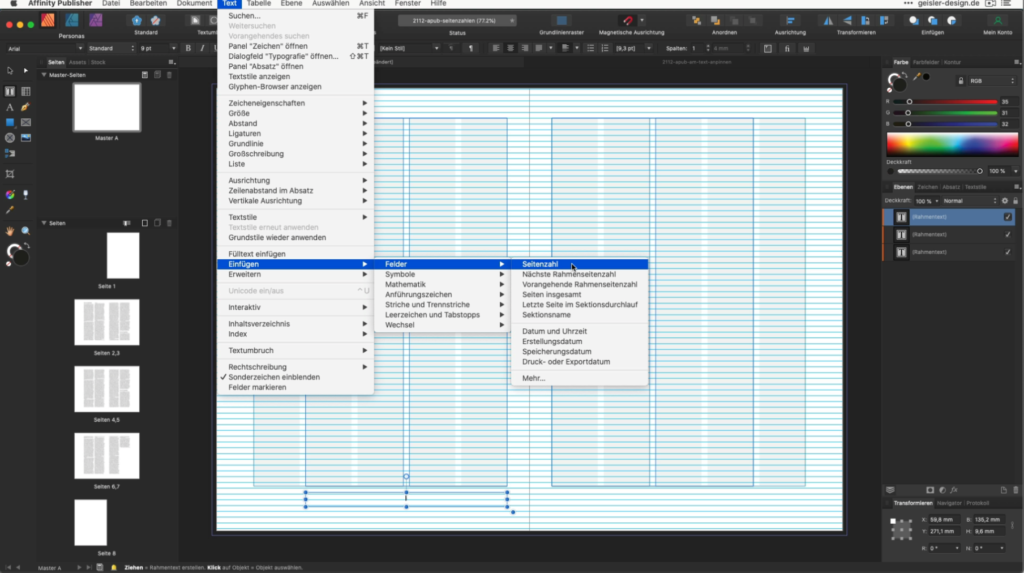This screenshot has width=1024, height=573.
Task: Click the Ausrichtung alignment icon
Action: point(790,20)
